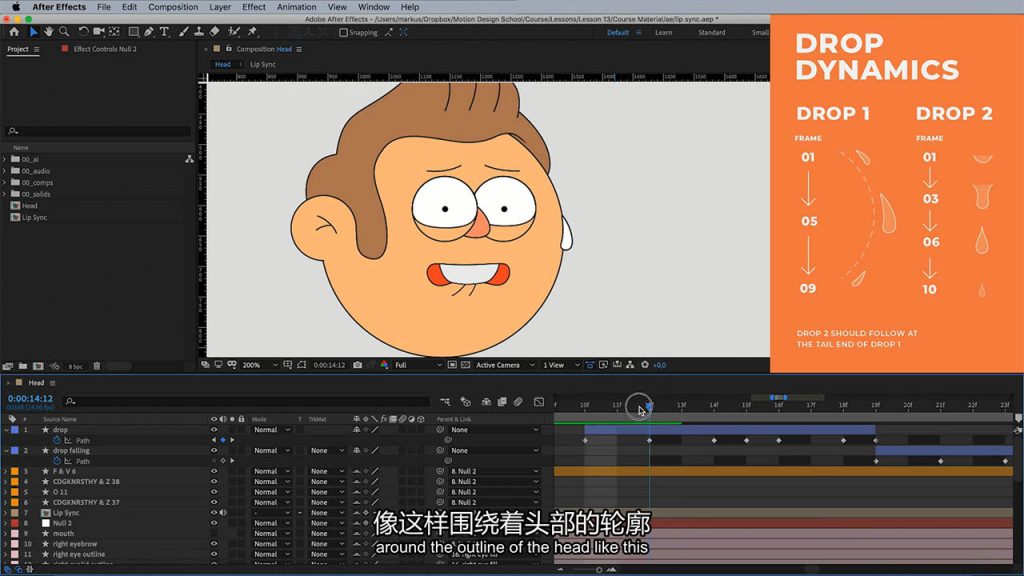The image size is (1024, 576).
Task: Select the Rotation tool
Action: pos(83,31)
